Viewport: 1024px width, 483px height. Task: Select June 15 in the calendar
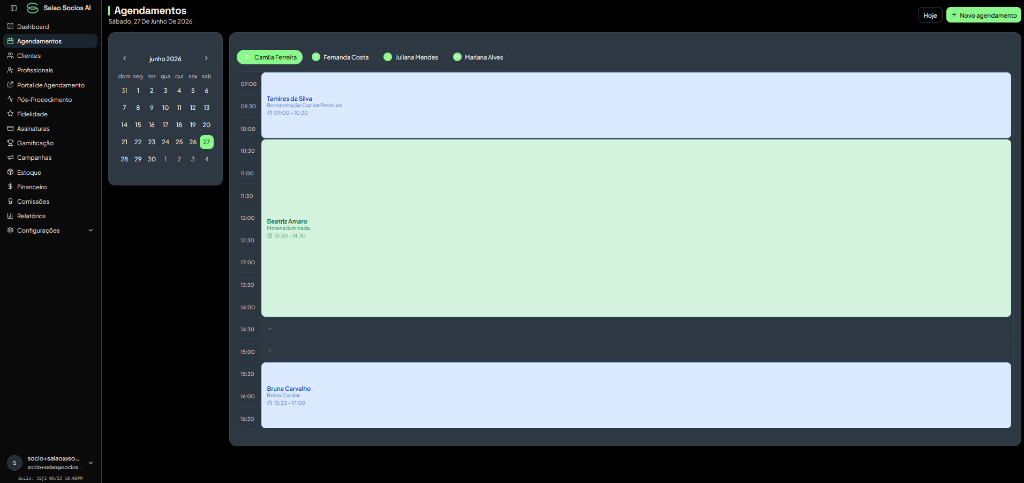click(x=138, y=125)
